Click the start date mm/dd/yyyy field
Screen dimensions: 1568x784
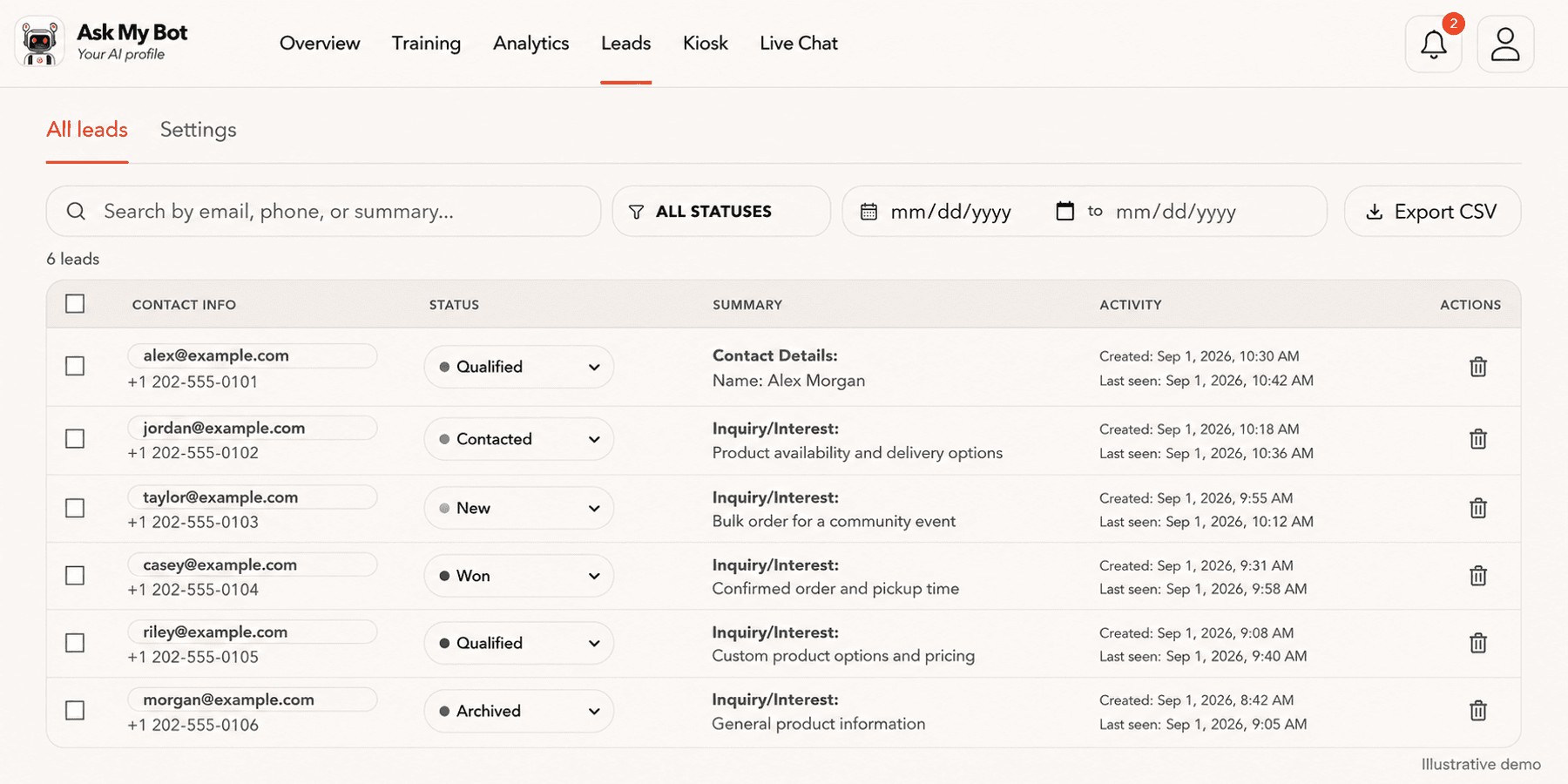950,212
